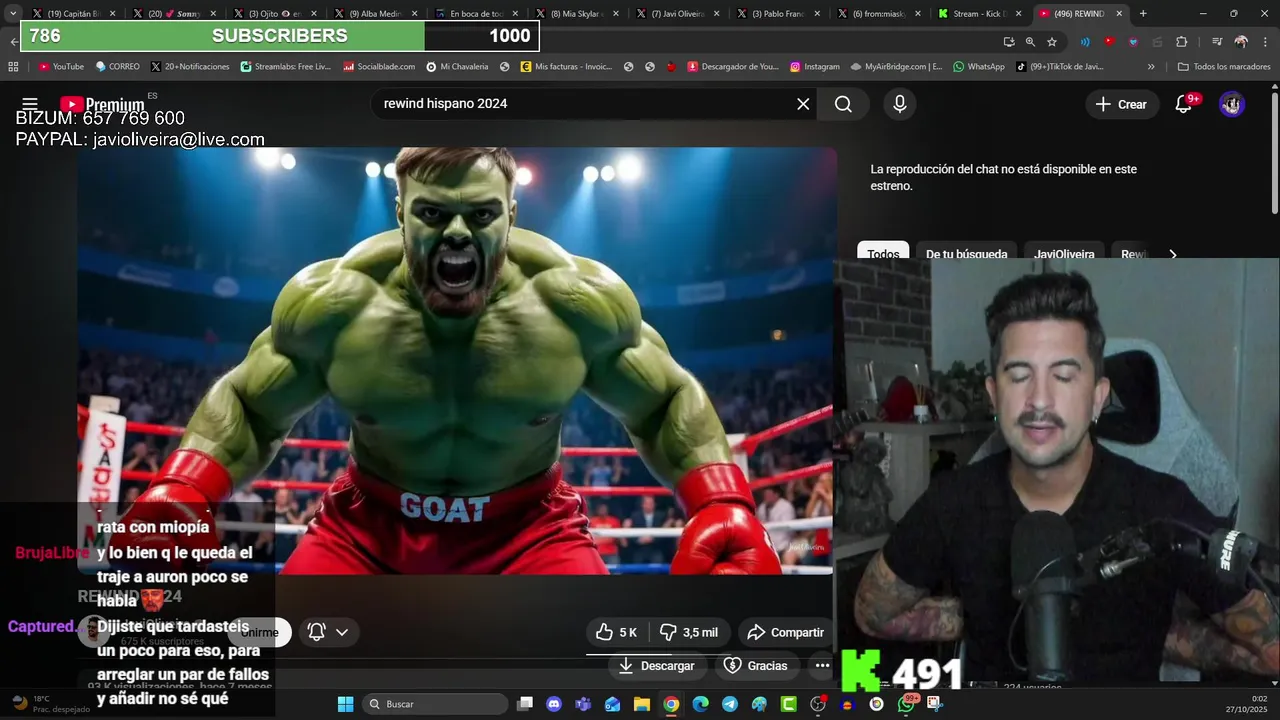Screen dimensions: 1280x720
Task: Open Discord from the taskbar
Action: [554, 704]
